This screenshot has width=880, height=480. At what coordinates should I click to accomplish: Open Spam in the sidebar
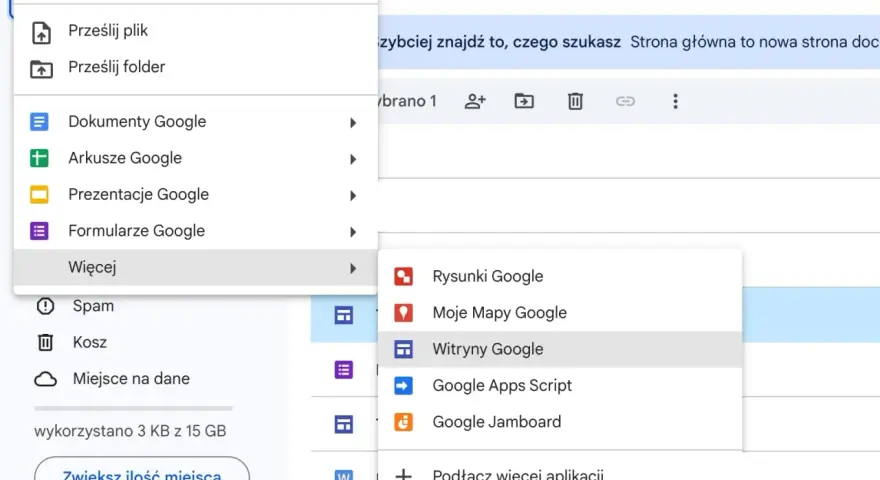click(93, 306)
